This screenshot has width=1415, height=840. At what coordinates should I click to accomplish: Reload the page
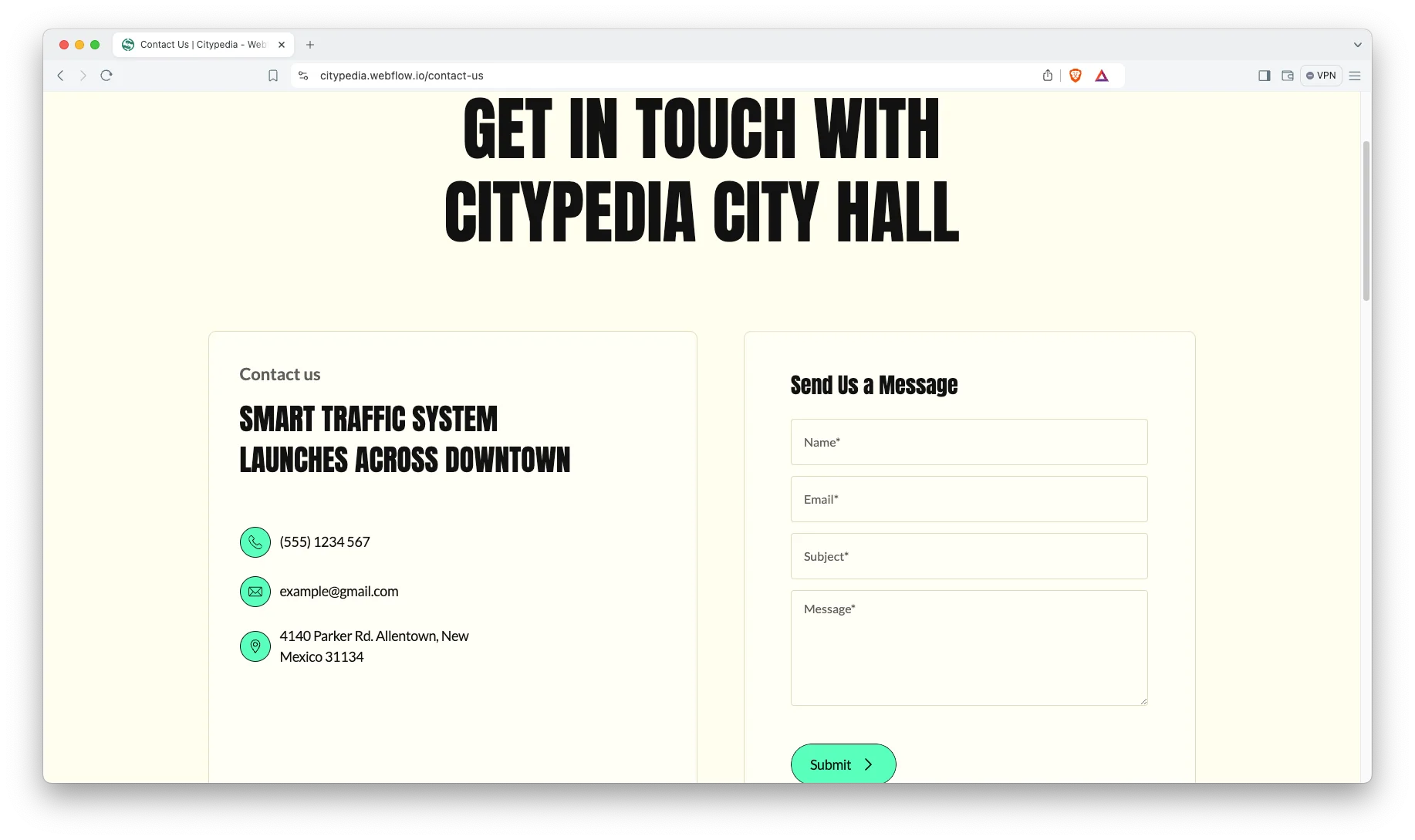pos(106,76)
